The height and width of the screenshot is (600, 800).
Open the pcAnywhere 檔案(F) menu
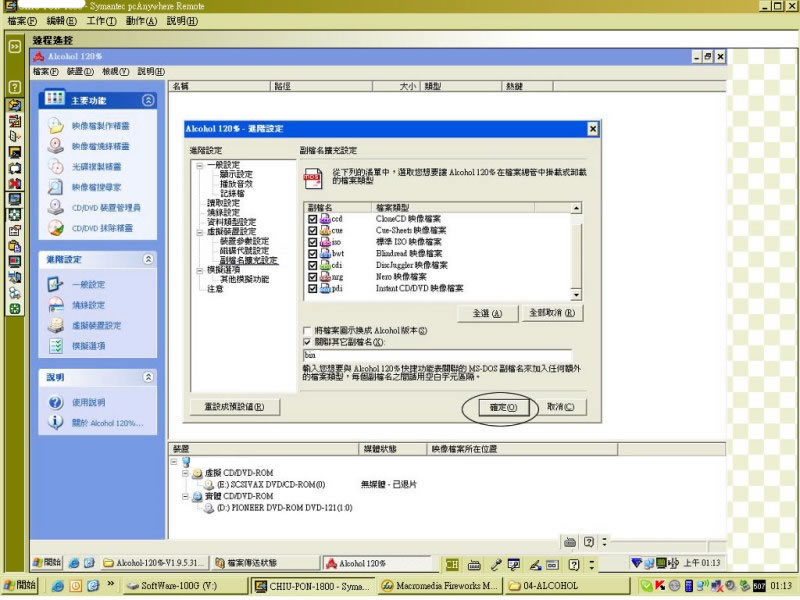pyautogui.click(x=22, y=21)
